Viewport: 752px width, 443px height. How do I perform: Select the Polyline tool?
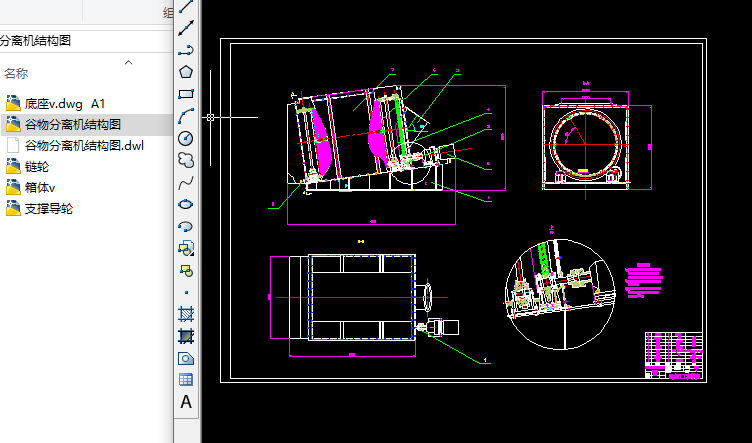pyautogui.click(x=186, y=50)
